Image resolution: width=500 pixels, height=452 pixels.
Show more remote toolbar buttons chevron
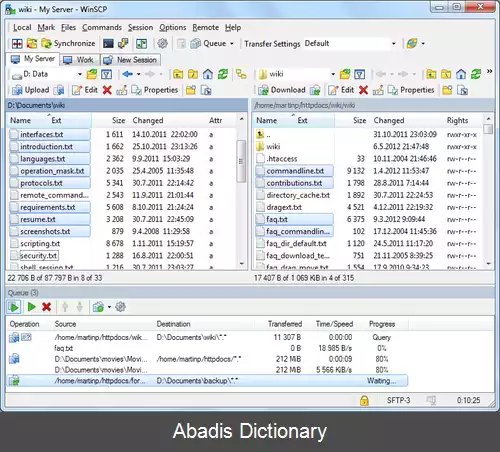[x=489, y=71]
